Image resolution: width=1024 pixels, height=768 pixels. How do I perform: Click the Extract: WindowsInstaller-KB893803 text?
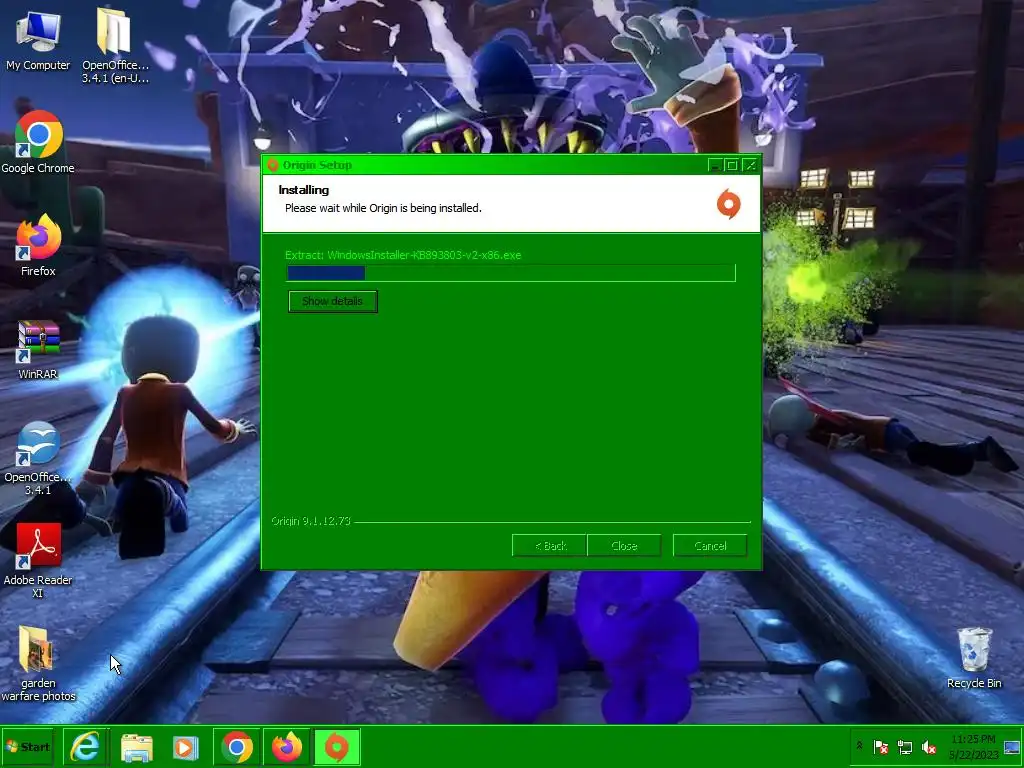pos(403,255)
